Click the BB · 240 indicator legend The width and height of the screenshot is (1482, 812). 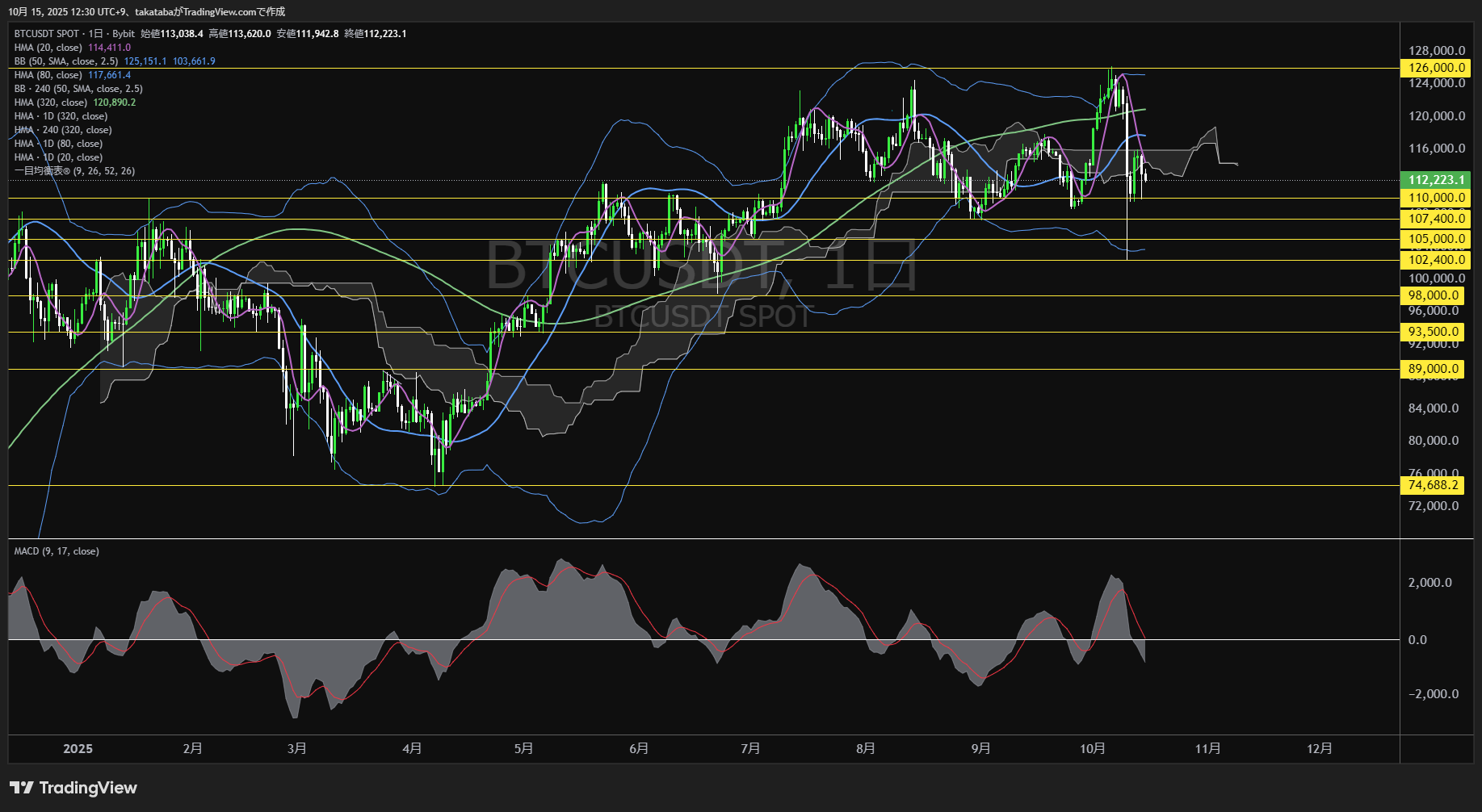(x=78, y=89)
